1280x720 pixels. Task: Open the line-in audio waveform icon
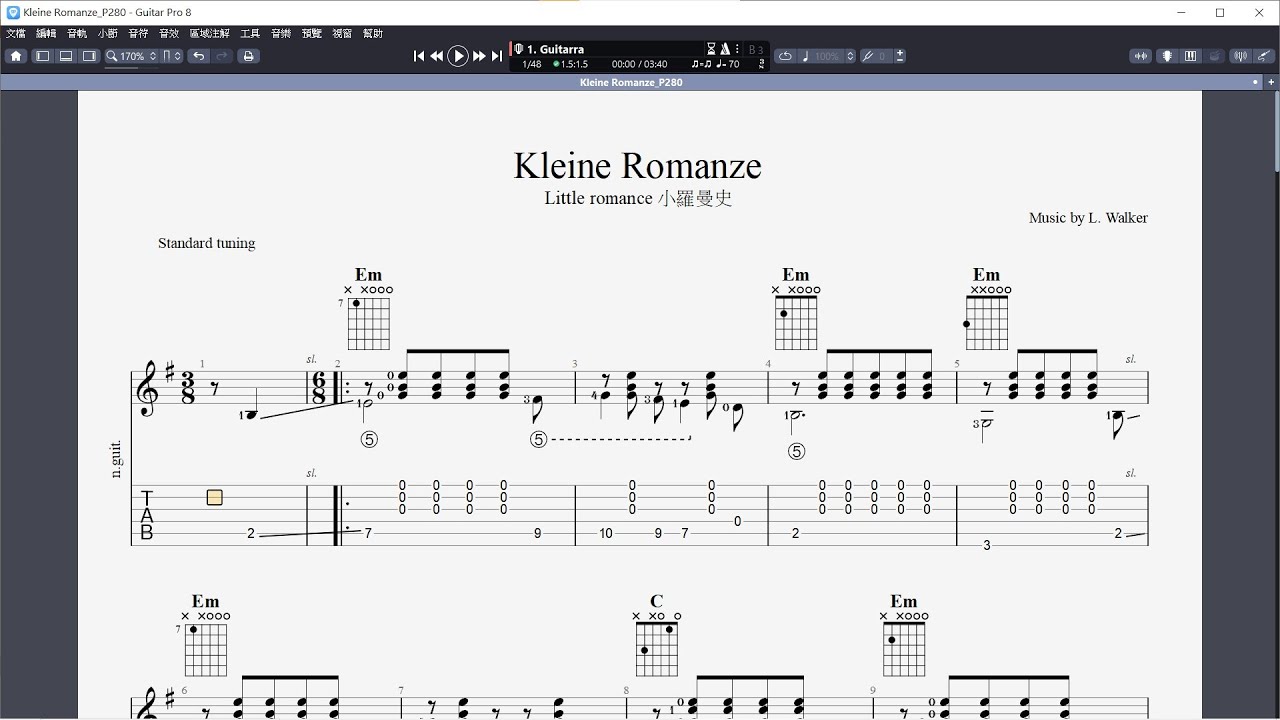1141,56
